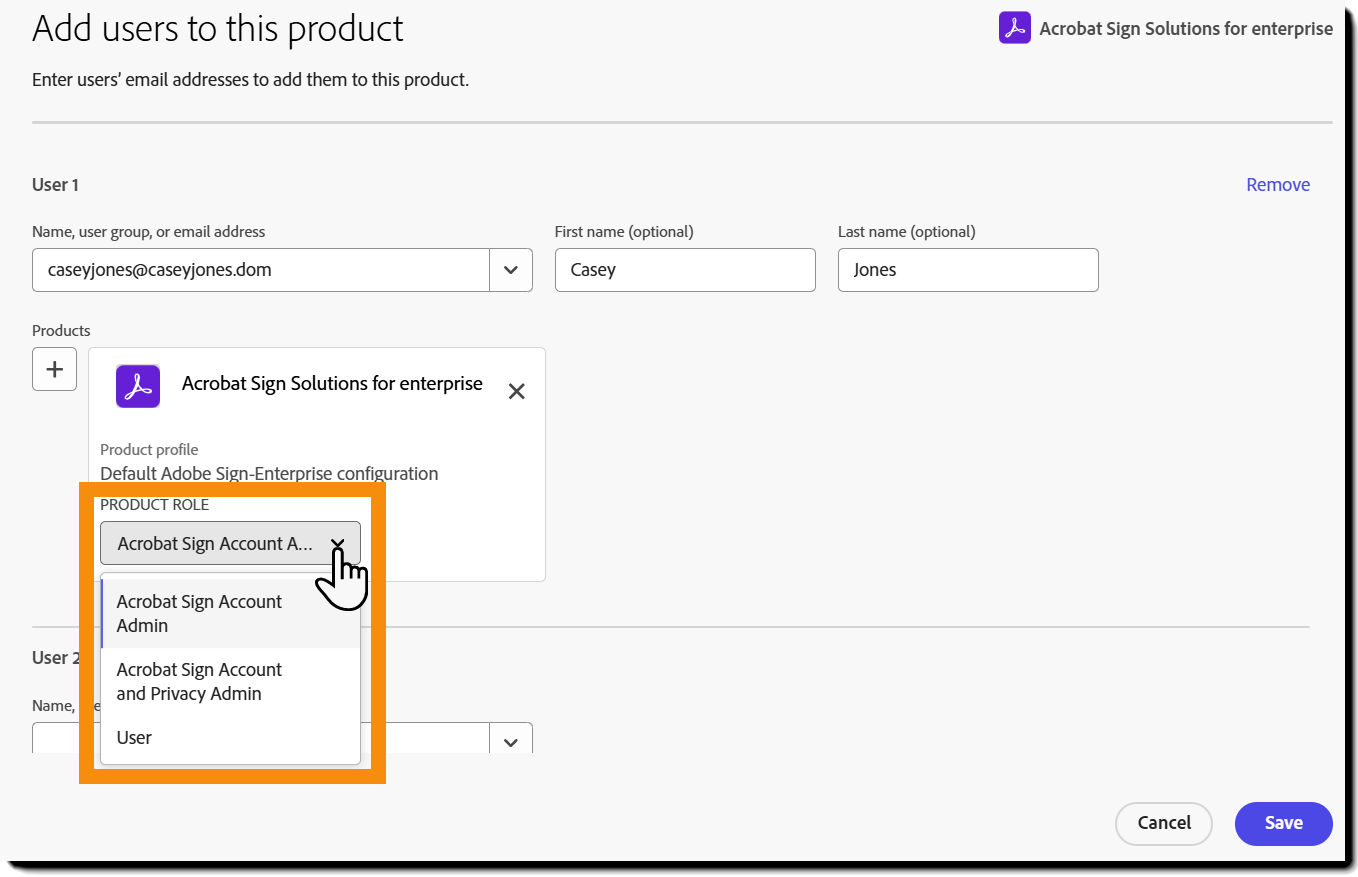Click the Acrobat Sign logo inside the product card
1358x877 pixels.
(137, 386)
